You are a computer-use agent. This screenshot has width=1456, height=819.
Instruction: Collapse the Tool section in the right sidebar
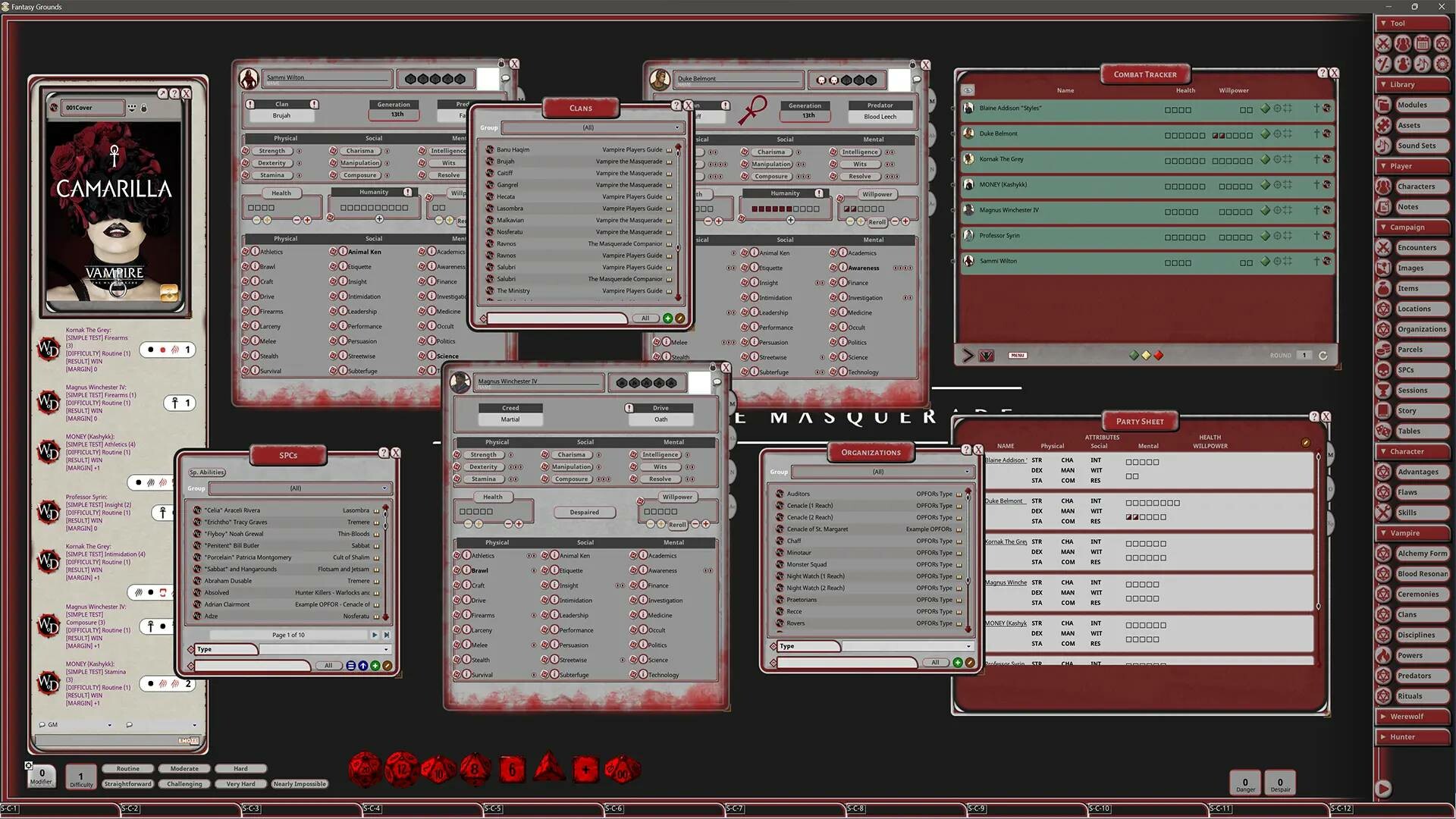(x=1385, y=23)
